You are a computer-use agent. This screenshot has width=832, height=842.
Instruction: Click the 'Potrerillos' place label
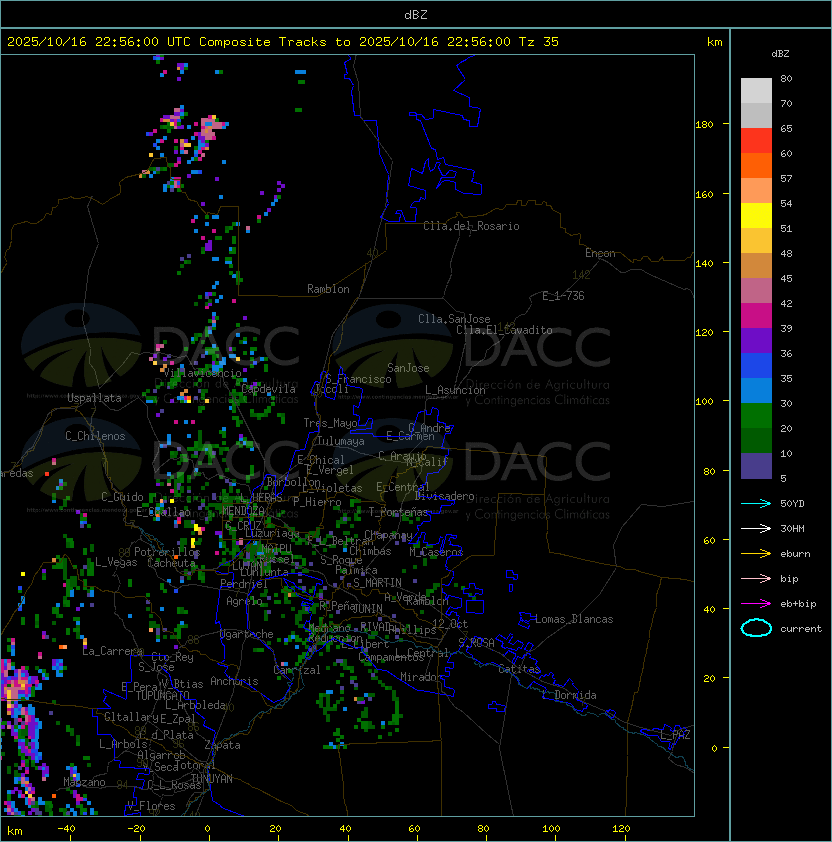pyautogui.click(x=167, y=551)
